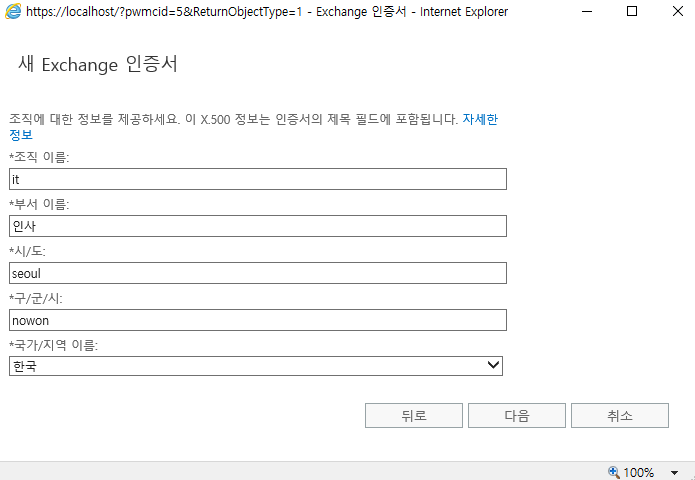Click the 부서 이름 input field

258,226
